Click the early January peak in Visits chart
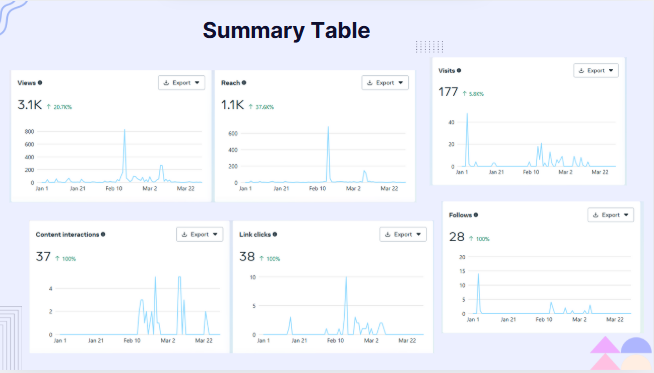654x373 pixels. [x=467, y=114]
